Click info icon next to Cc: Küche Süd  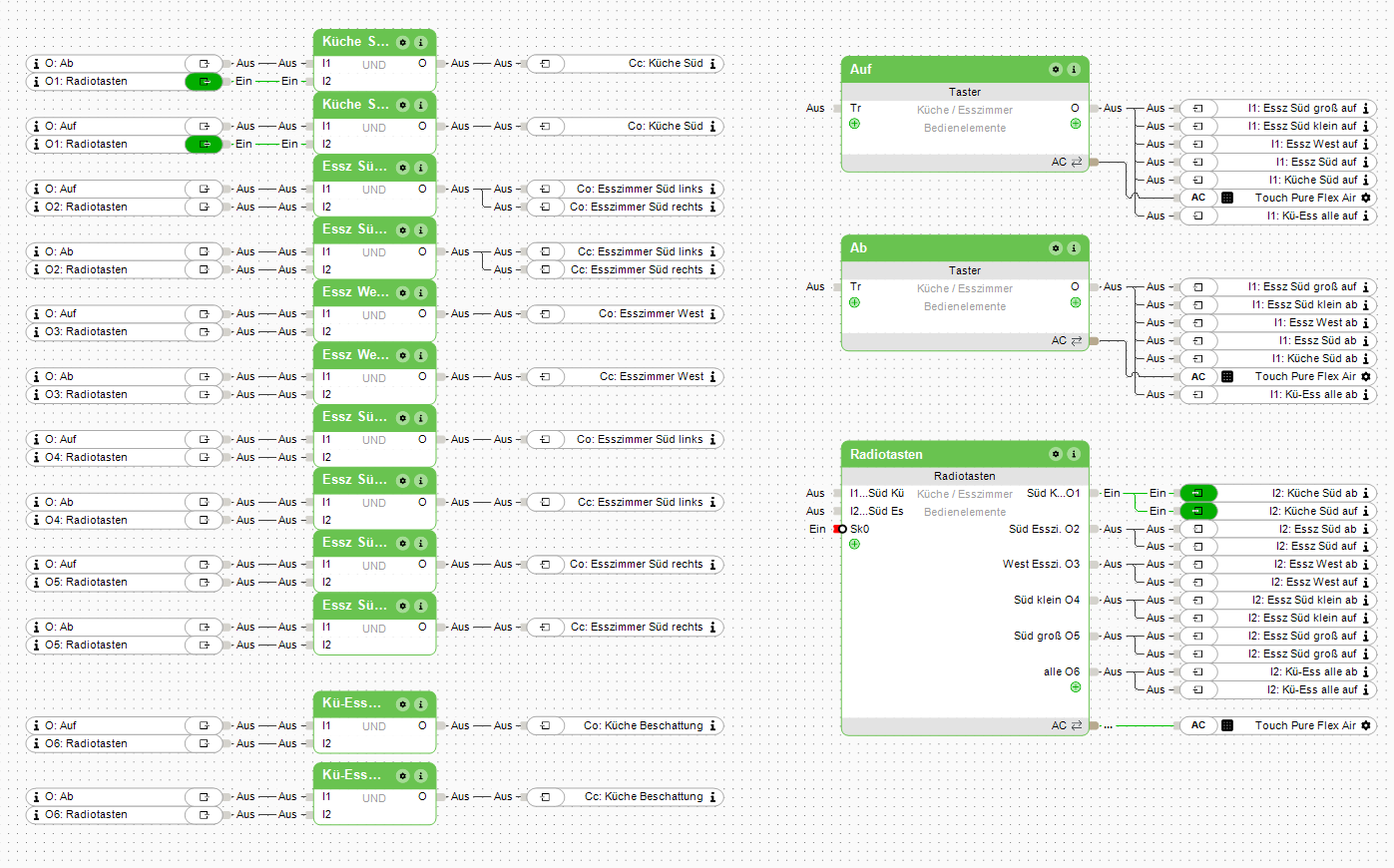click(x=712, y=64)
